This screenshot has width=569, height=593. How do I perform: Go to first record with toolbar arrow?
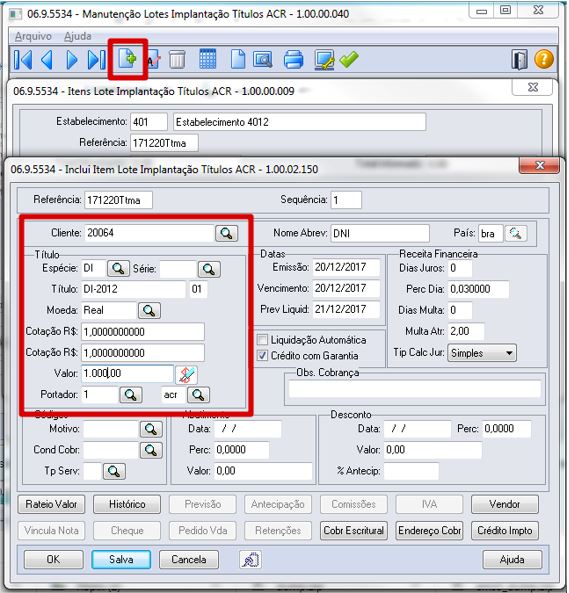[x=23, y=60]
